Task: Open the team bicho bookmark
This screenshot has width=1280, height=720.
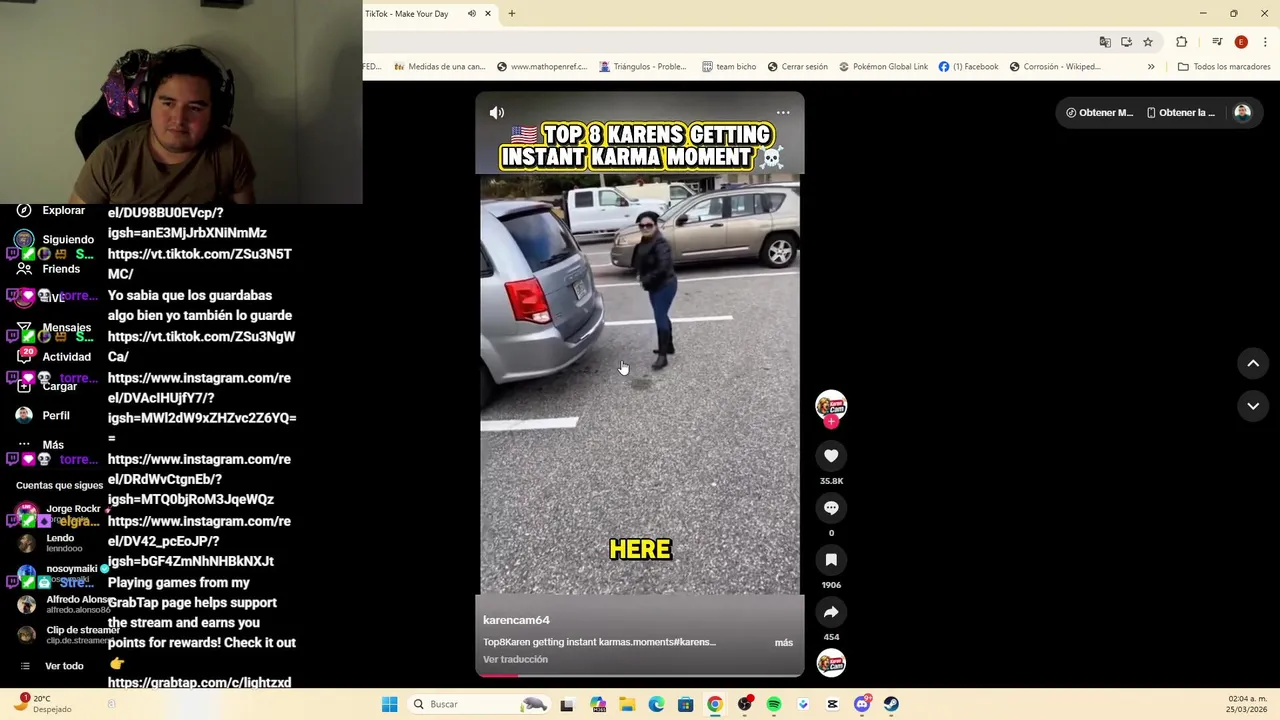Action: 729,67
